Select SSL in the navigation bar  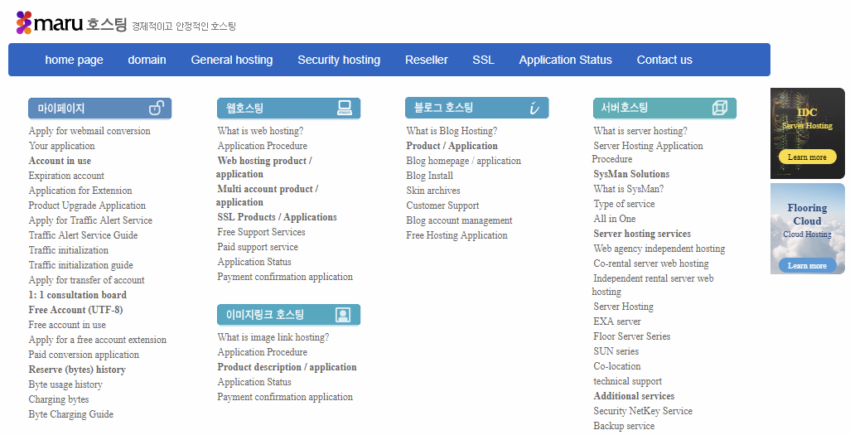click(483, 60)
